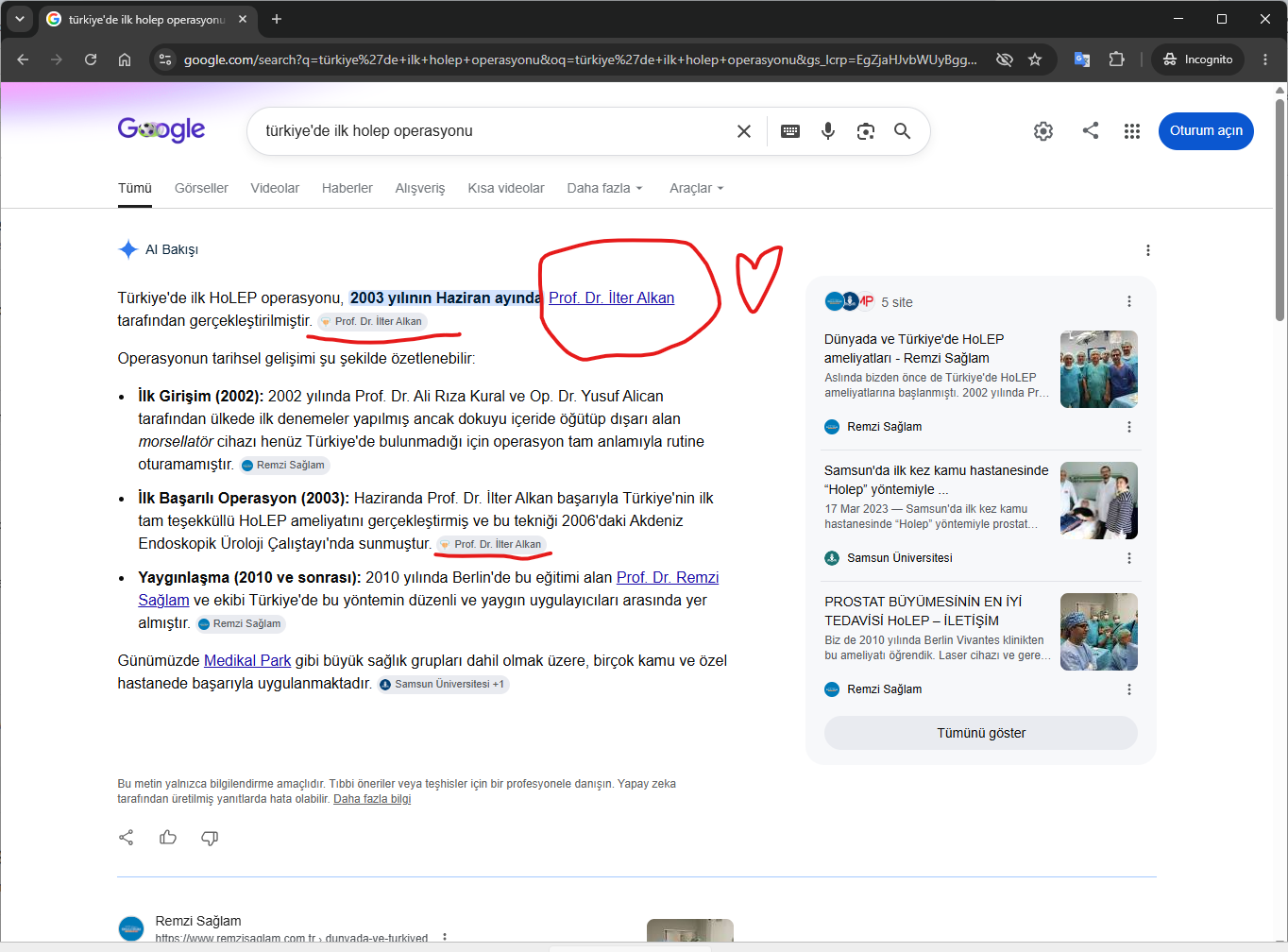Image resolution: width=1288 pixels, height=952 pixels.
Task: Open the Google apps grid
Action: (1132, 131)
